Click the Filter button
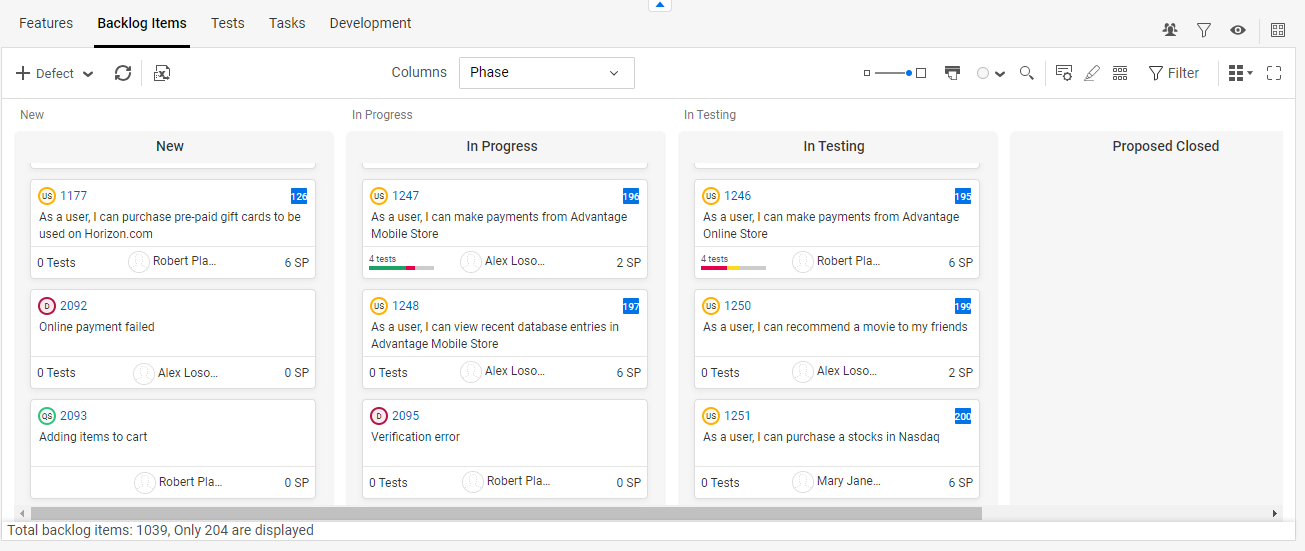This screenshot has width=1305, height=551. (1174, 73)
